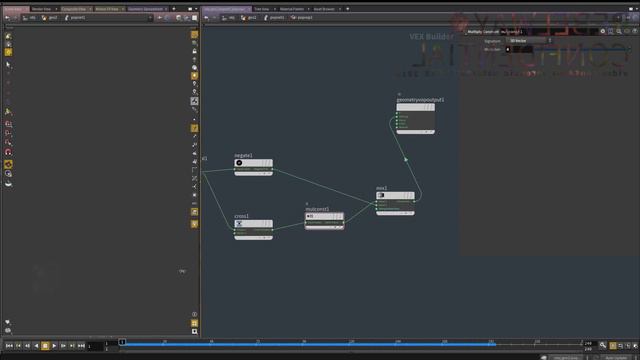Click the bottom display icon on right viewport toolbar

click(x=195, y=331)
